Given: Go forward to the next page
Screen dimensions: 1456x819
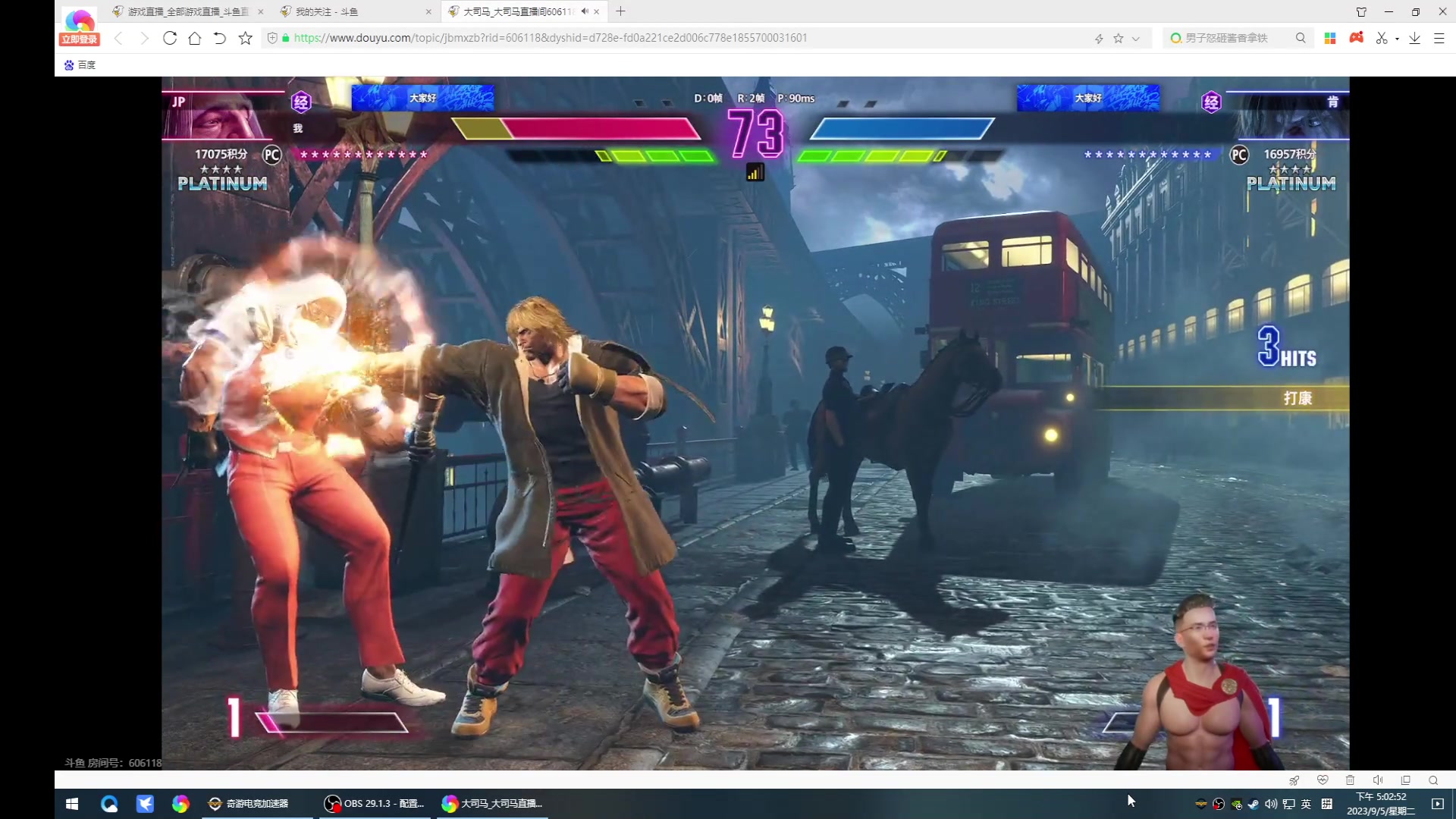Looking at the screenshot, I should click(144, 38).
